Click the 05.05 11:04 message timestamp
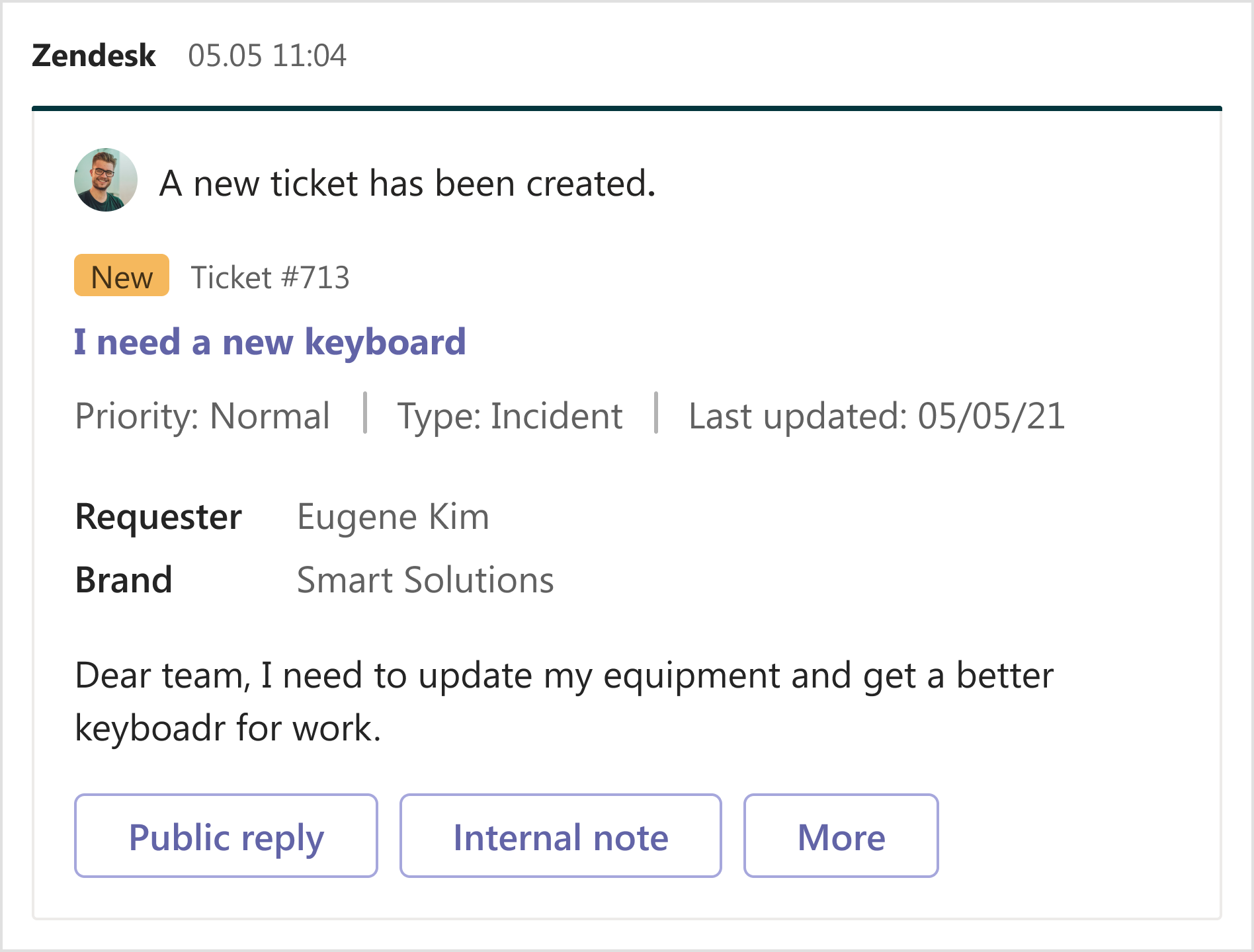 click(x=267, y=56)
